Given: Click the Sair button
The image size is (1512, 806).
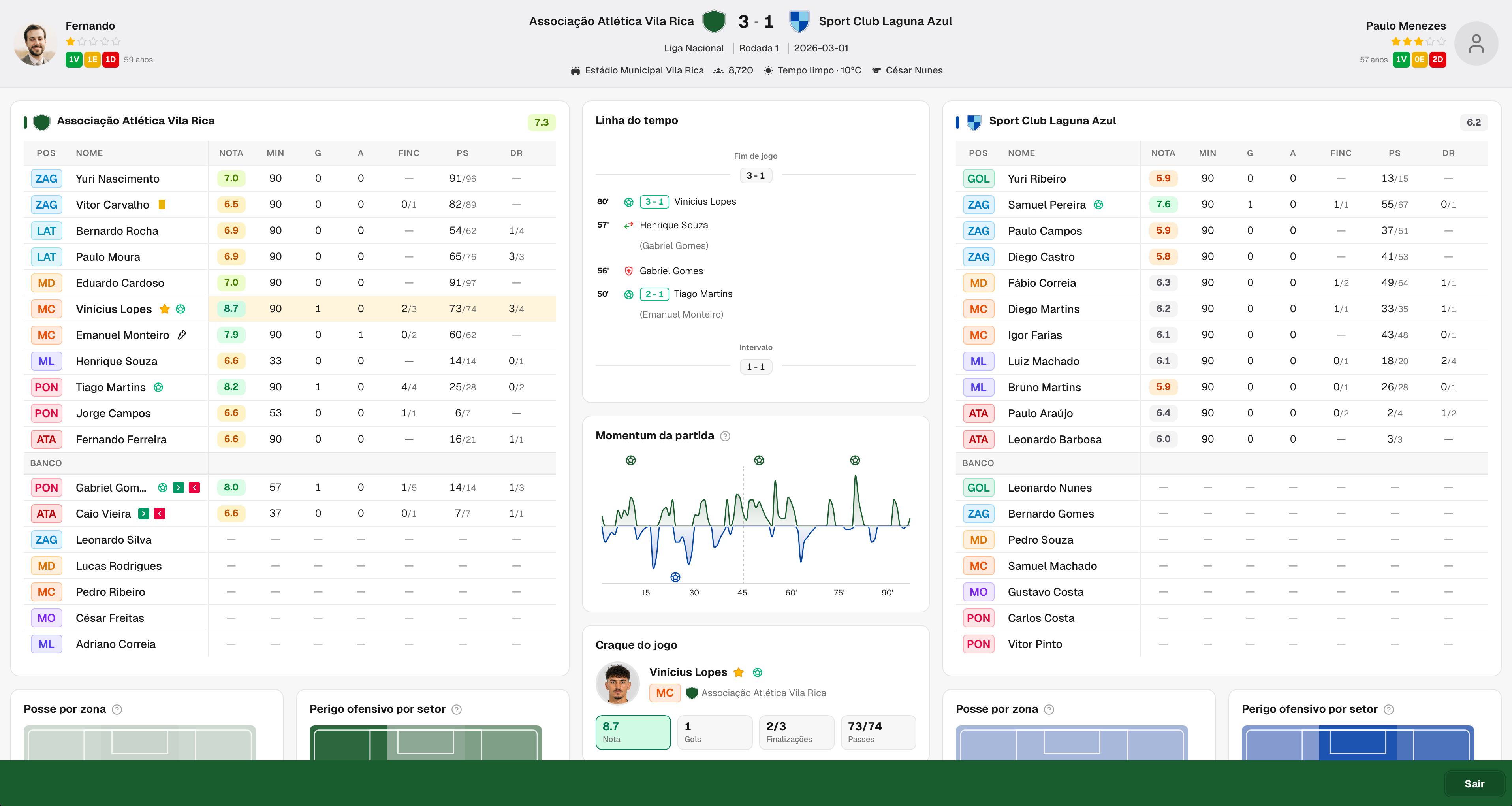Looking at the screenshot, I should click(1474, 784).
